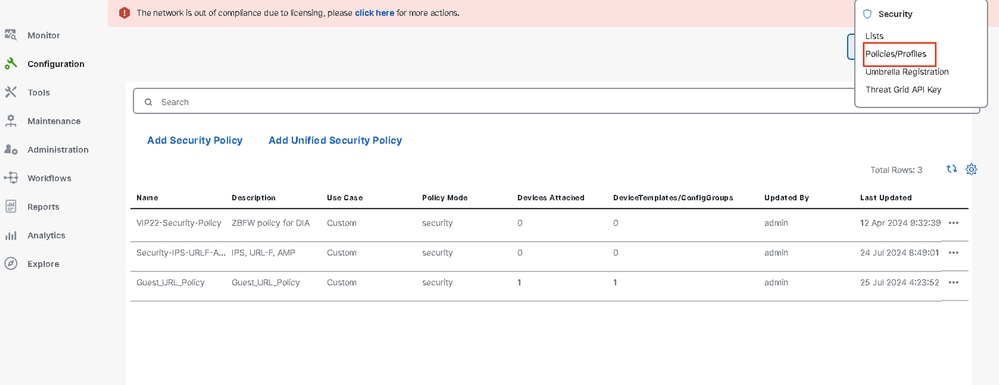The width and height of the screenshot is (999, 385).
Task: Click Add Unified Security Policy
Action: 335,140
